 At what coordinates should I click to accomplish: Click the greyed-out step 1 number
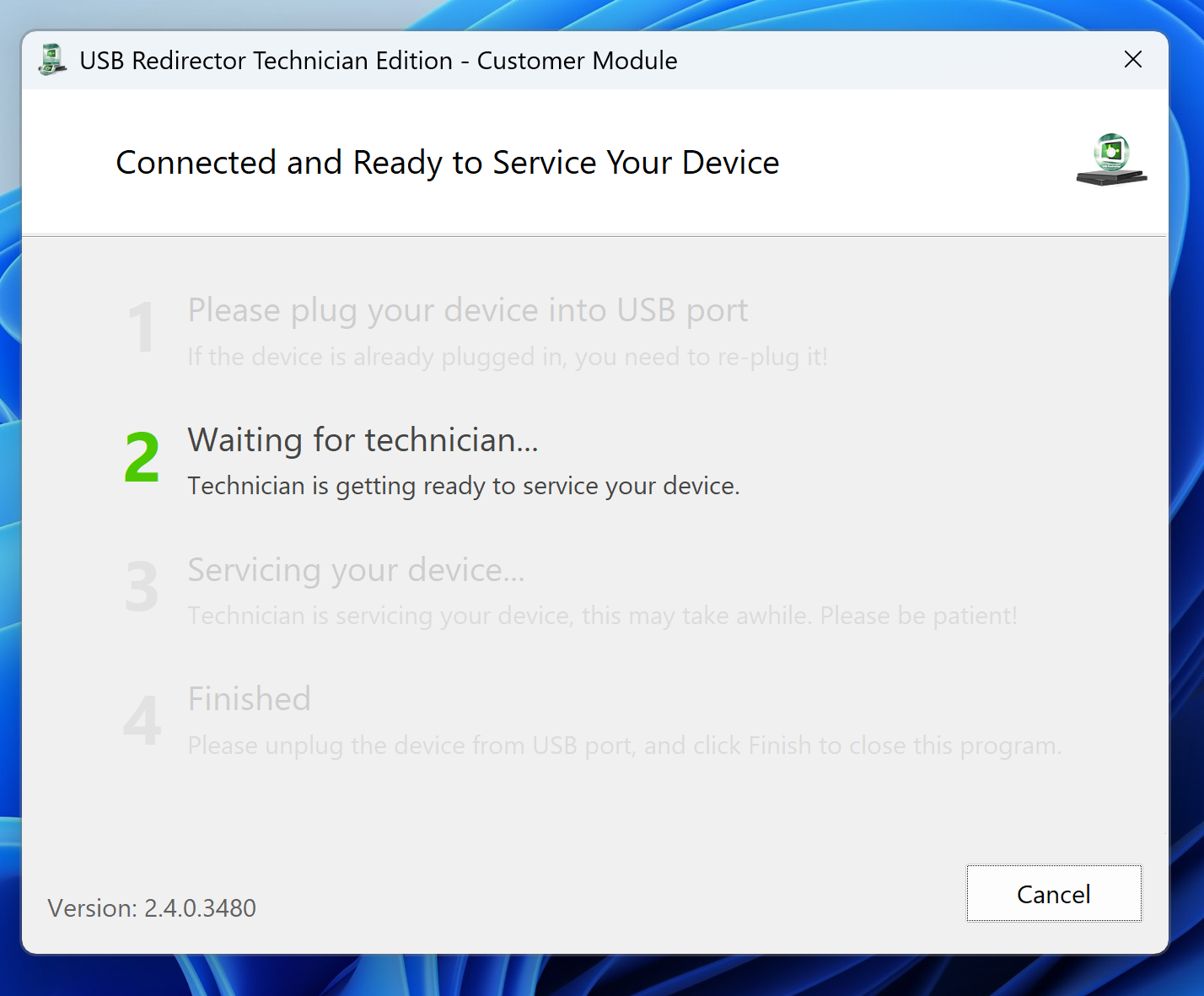click(x=142, y=328)
